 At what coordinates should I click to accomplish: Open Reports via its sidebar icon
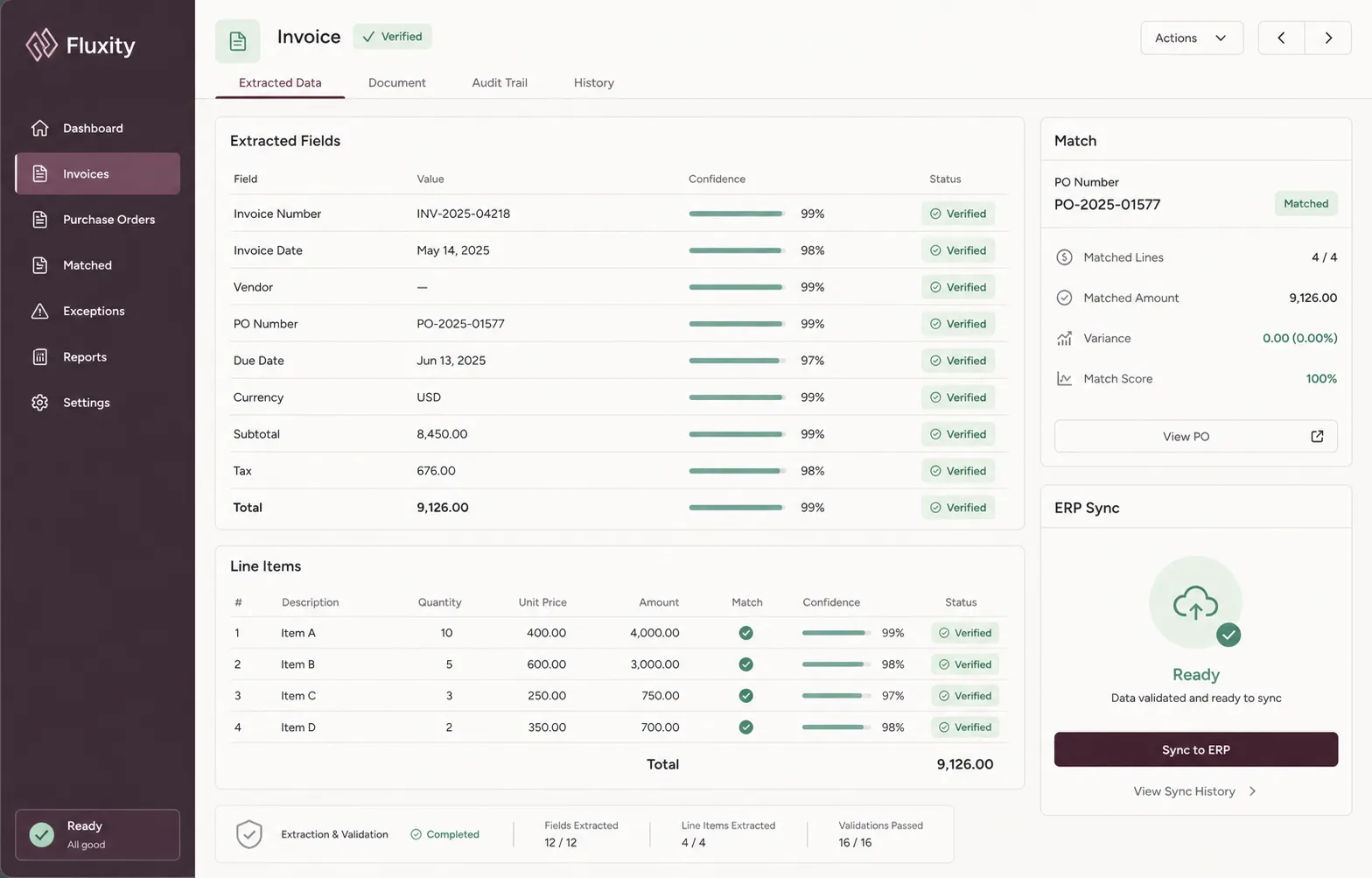39,357
